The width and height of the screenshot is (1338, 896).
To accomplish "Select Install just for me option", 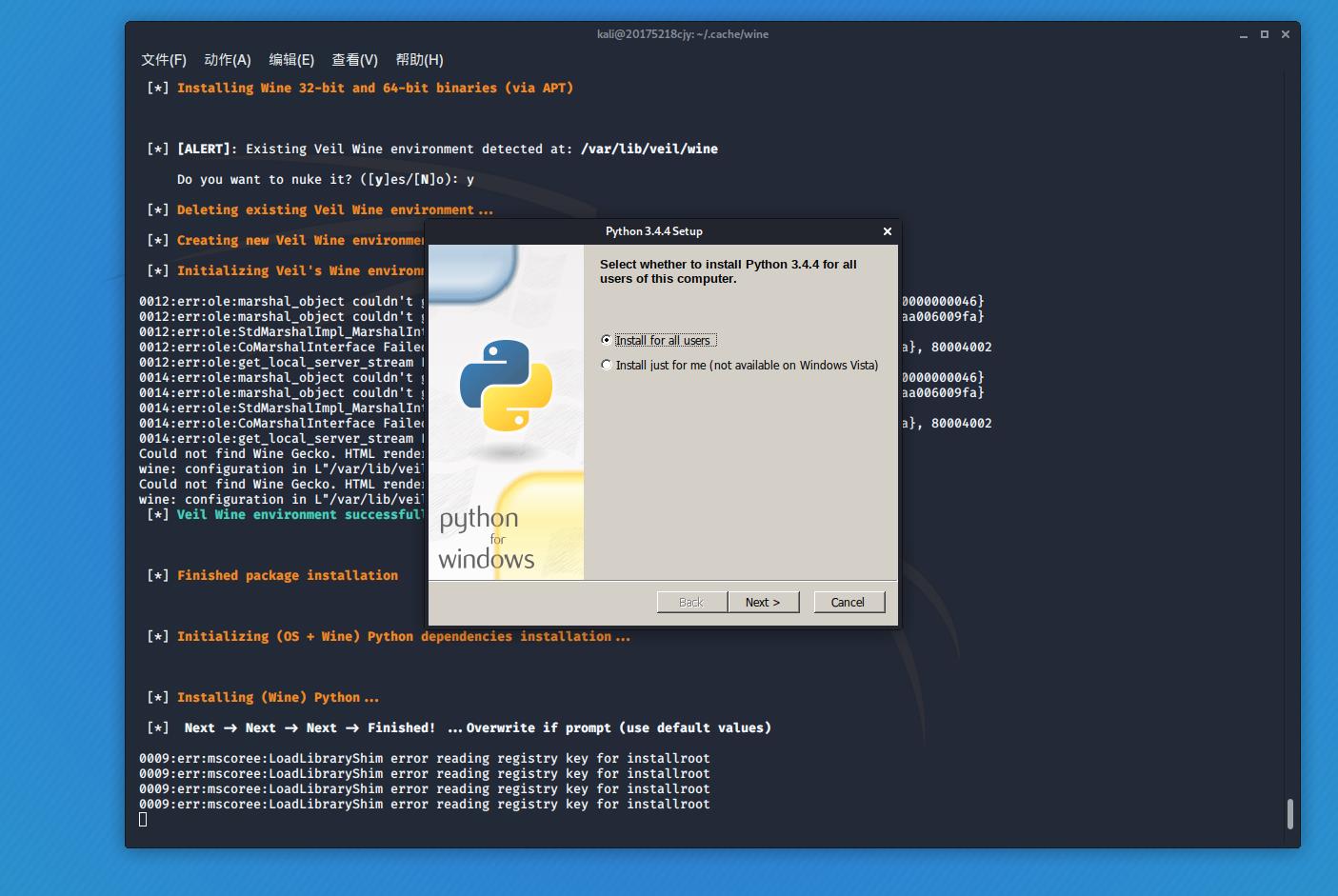I will point(740,365).
